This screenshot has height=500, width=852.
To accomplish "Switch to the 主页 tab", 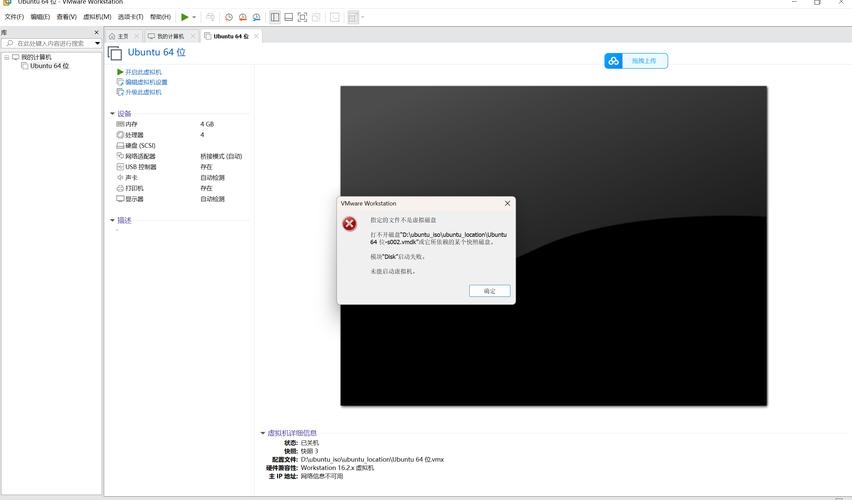I will 123,36.
